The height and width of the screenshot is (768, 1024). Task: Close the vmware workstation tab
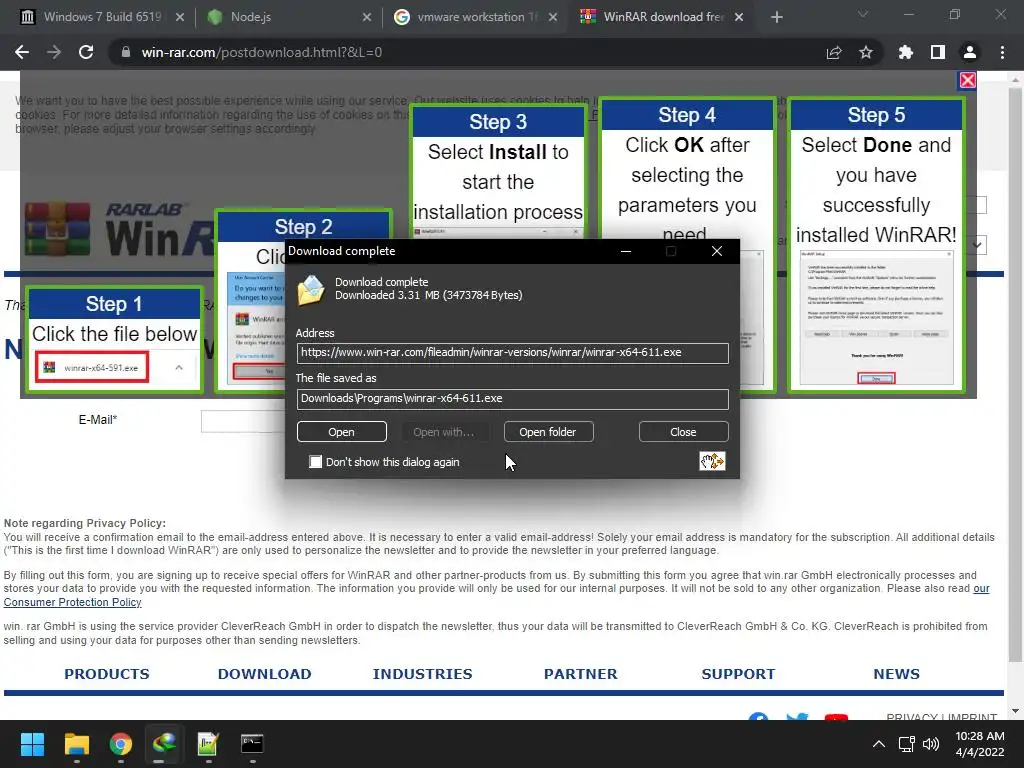pos(553,17)
